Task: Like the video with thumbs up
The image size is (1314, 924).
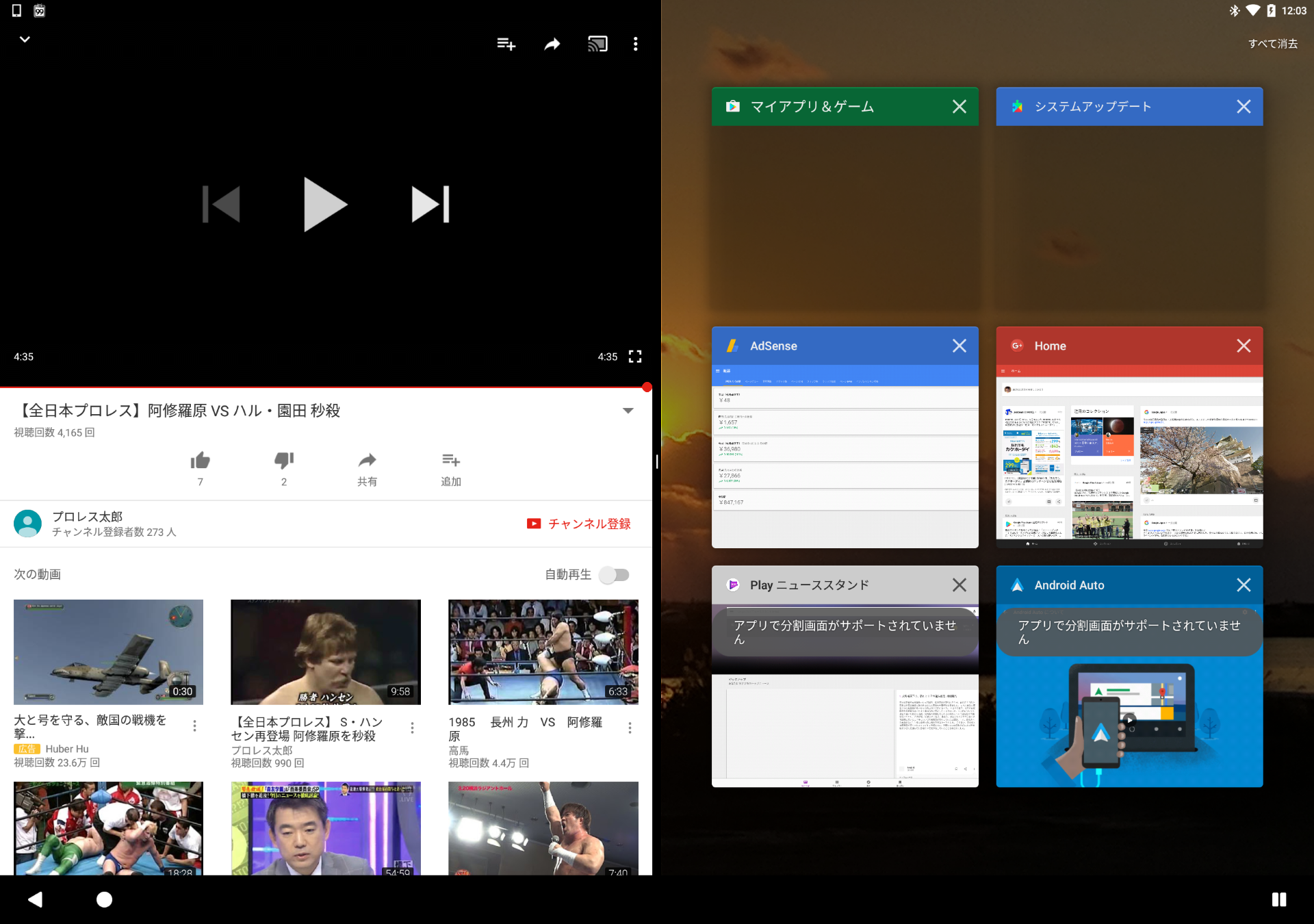Action: [200, 461]
